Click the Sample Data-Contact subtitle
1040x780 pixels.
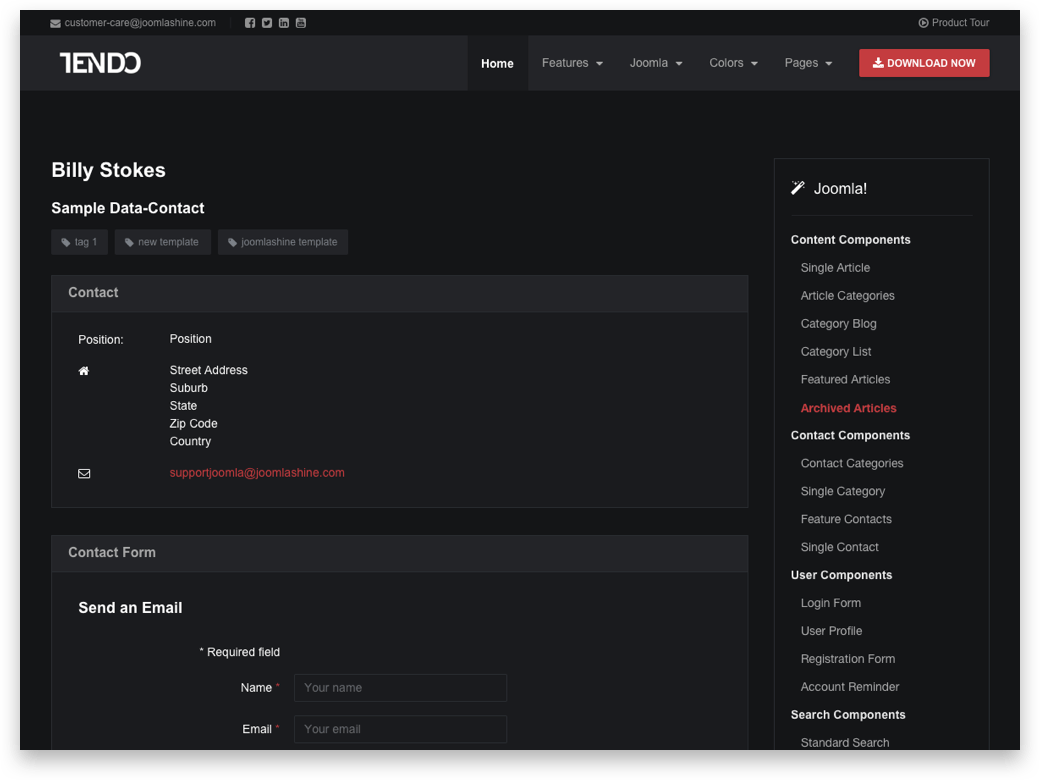pyautogui.click(x=128, y=208)
